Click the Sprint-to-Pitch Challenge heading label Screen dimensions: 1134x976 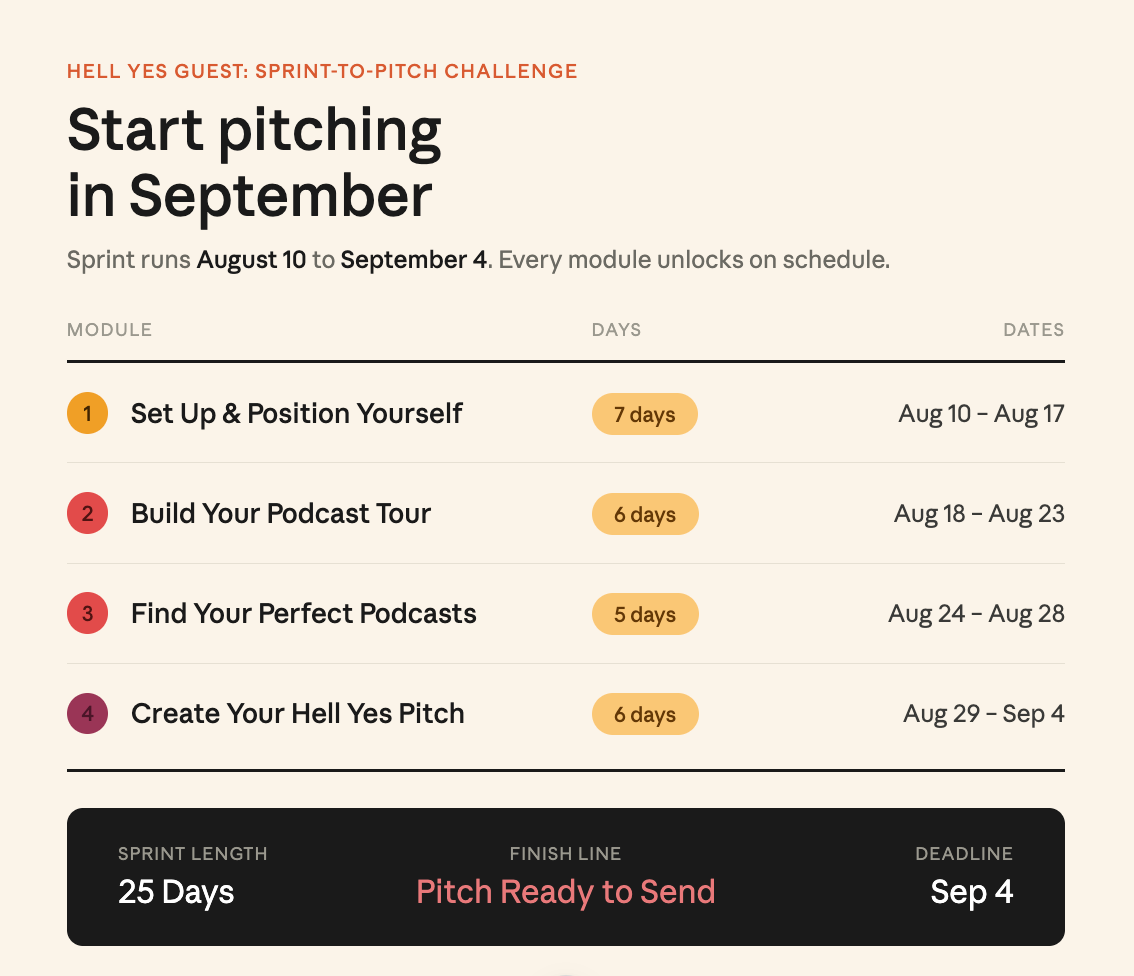click(x=322, y=71)
